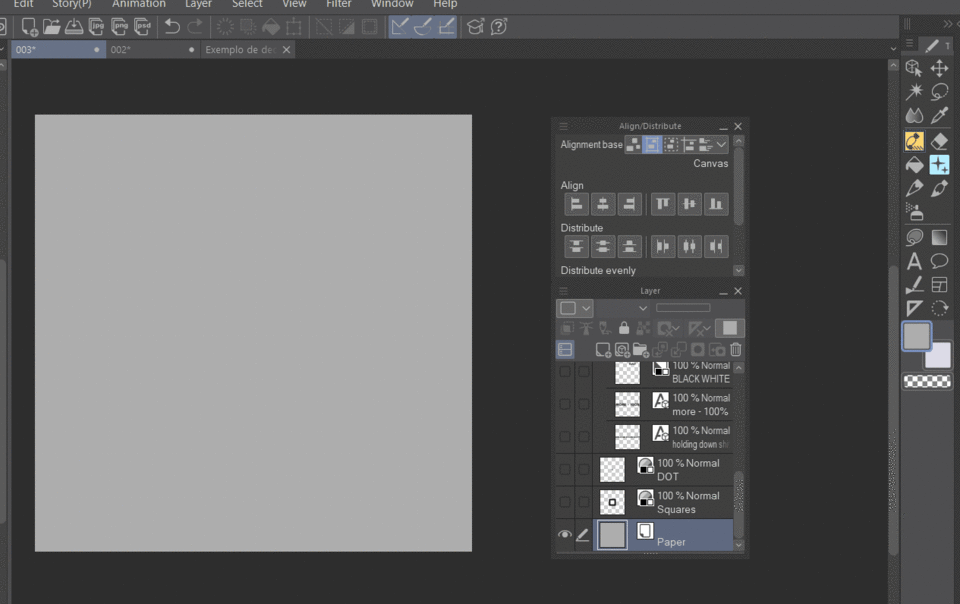Click the New raster layer icon

click(x=603, y=349)
